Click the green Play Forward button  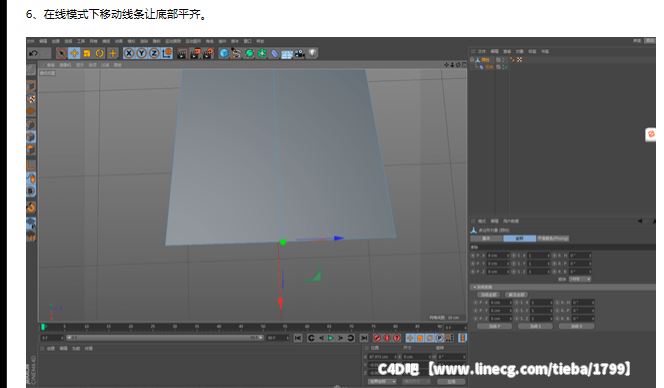click(331, 338)
